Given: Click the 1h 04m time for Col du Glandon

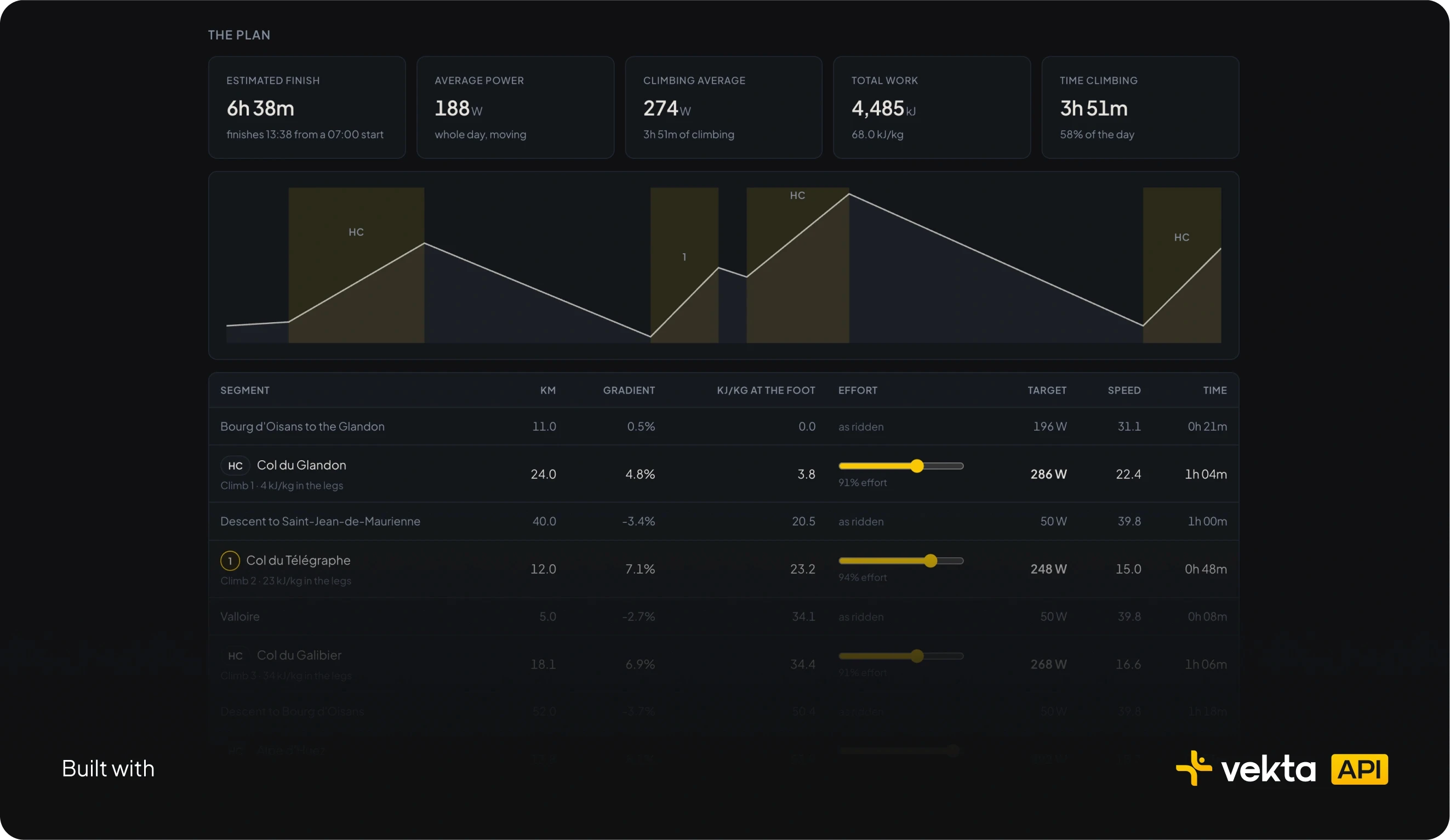Looking at the screenshot, I should coord(1206,474).
